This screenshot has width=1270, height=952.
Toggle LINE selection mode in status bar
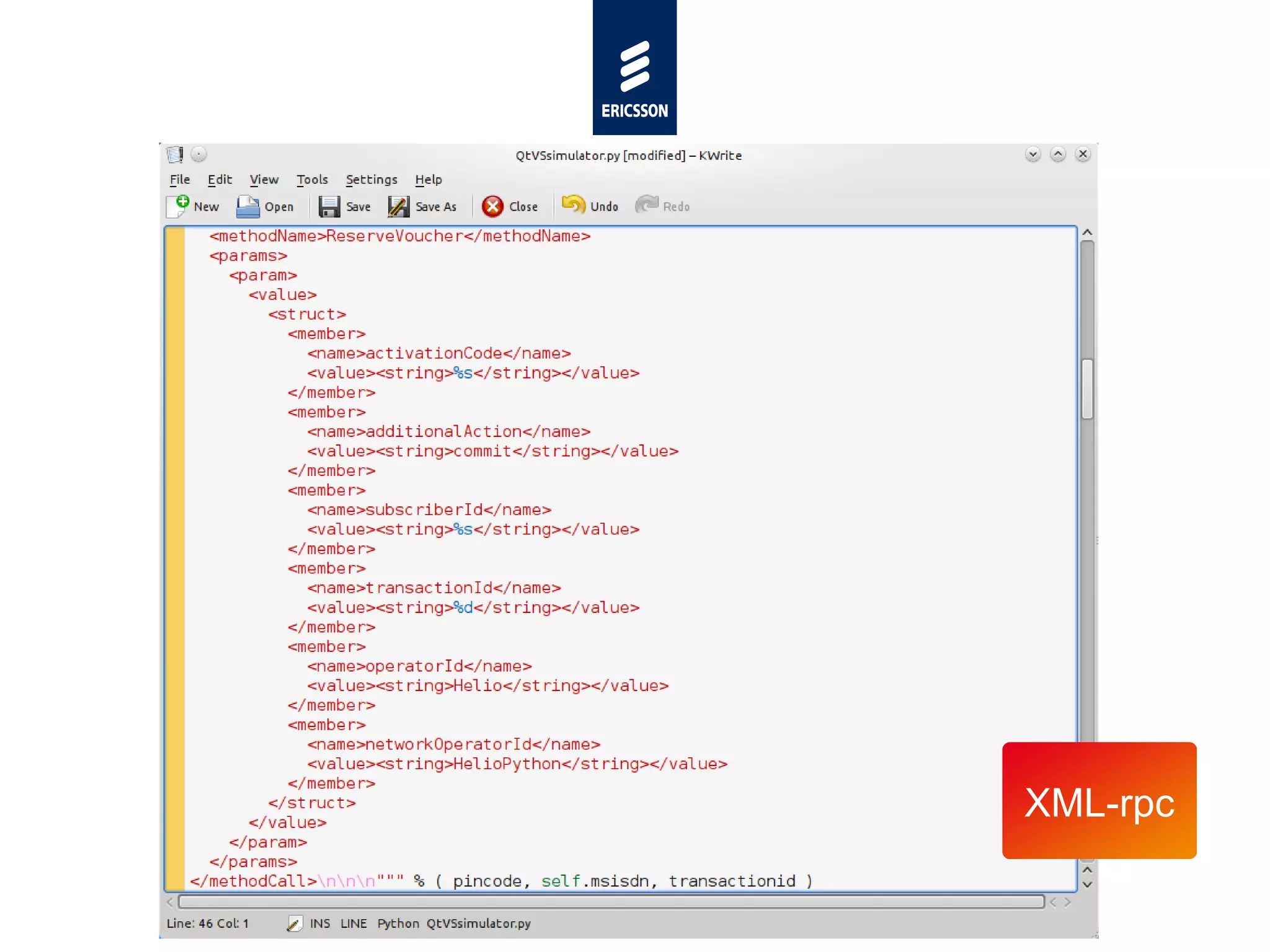point(353,923)
